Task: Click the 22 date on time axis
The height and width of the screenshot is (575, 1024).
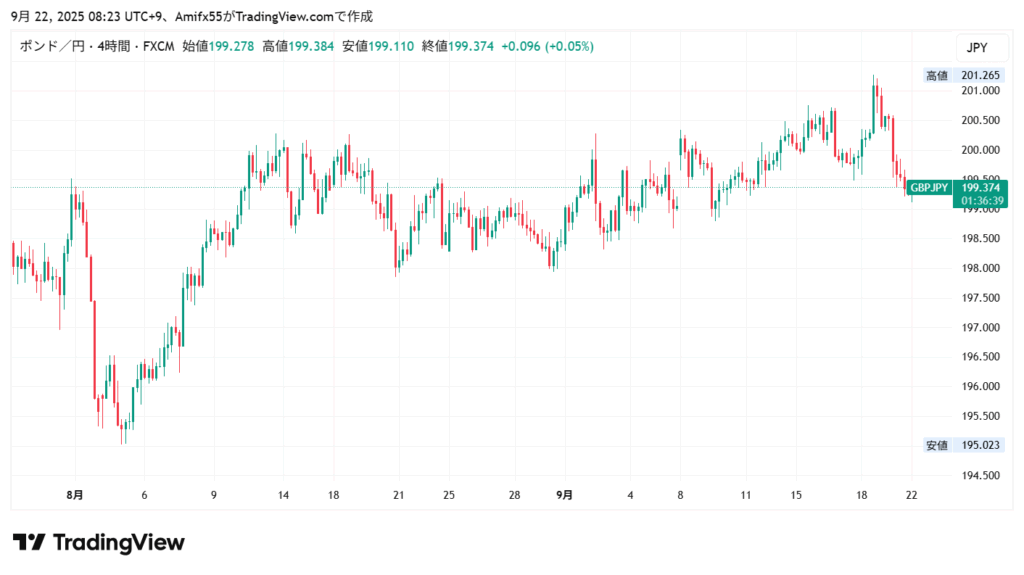Action: pyautogui.click(x=911, y=495)
